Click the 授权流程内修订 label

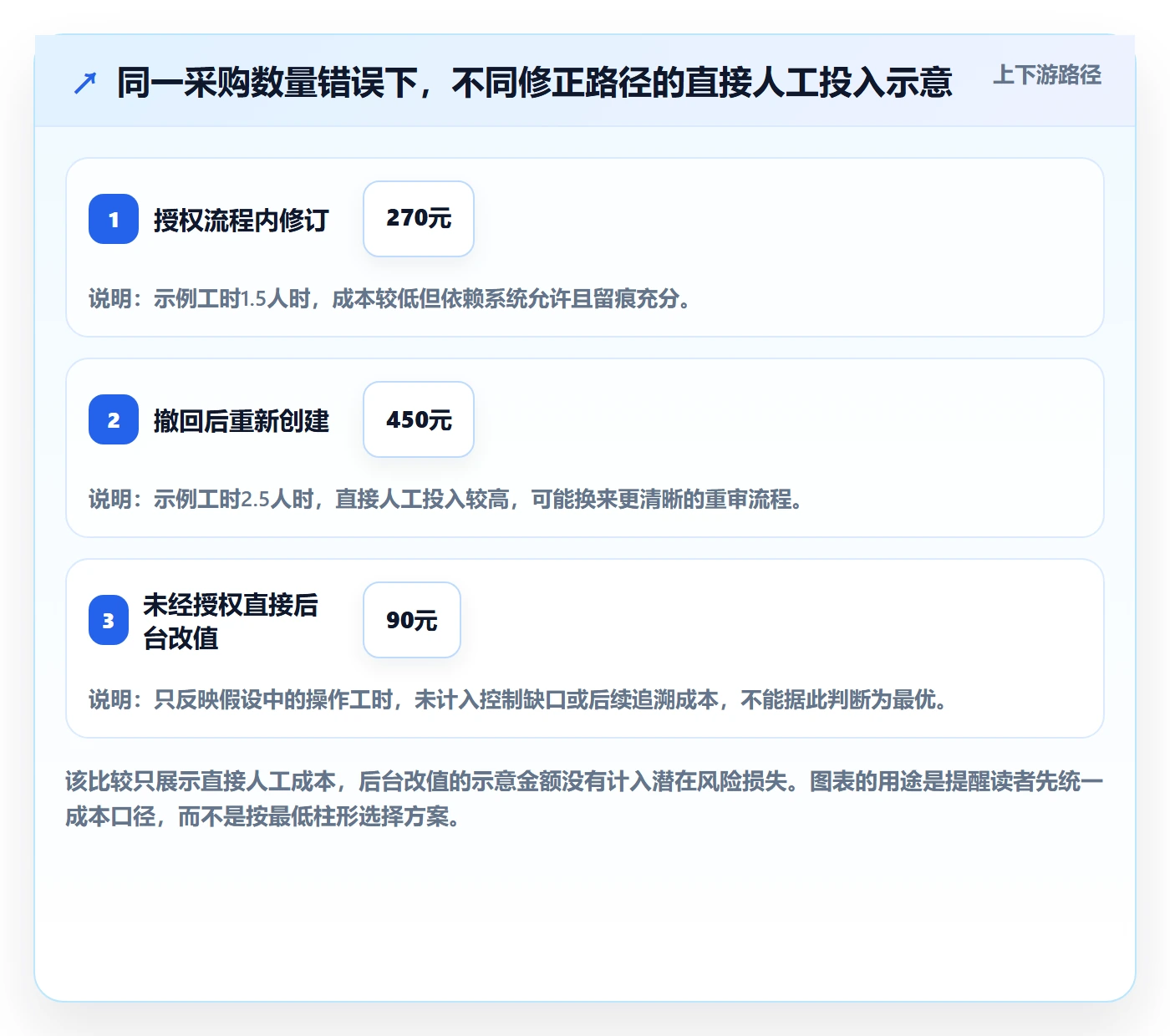pyautogui.click(x=241, y=220)
